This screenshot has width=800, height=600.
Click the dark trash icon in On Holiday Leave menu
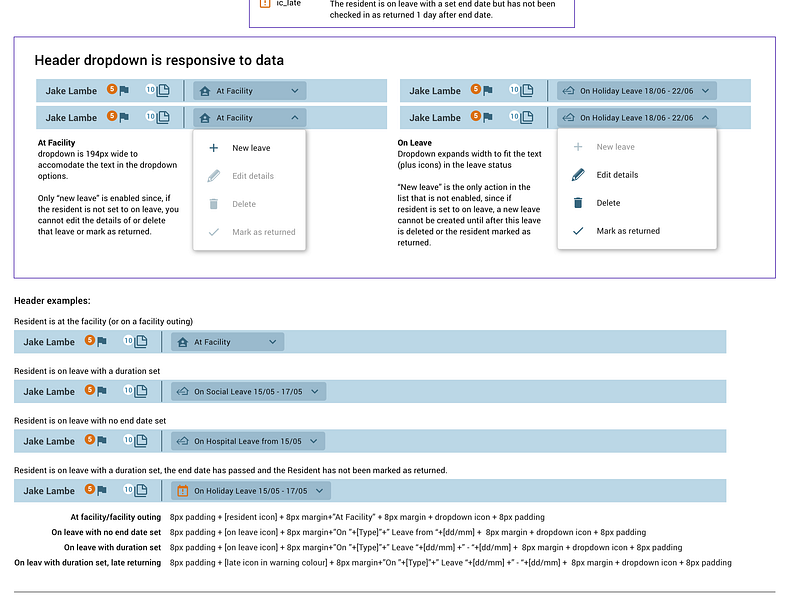[x=578, y=203]
